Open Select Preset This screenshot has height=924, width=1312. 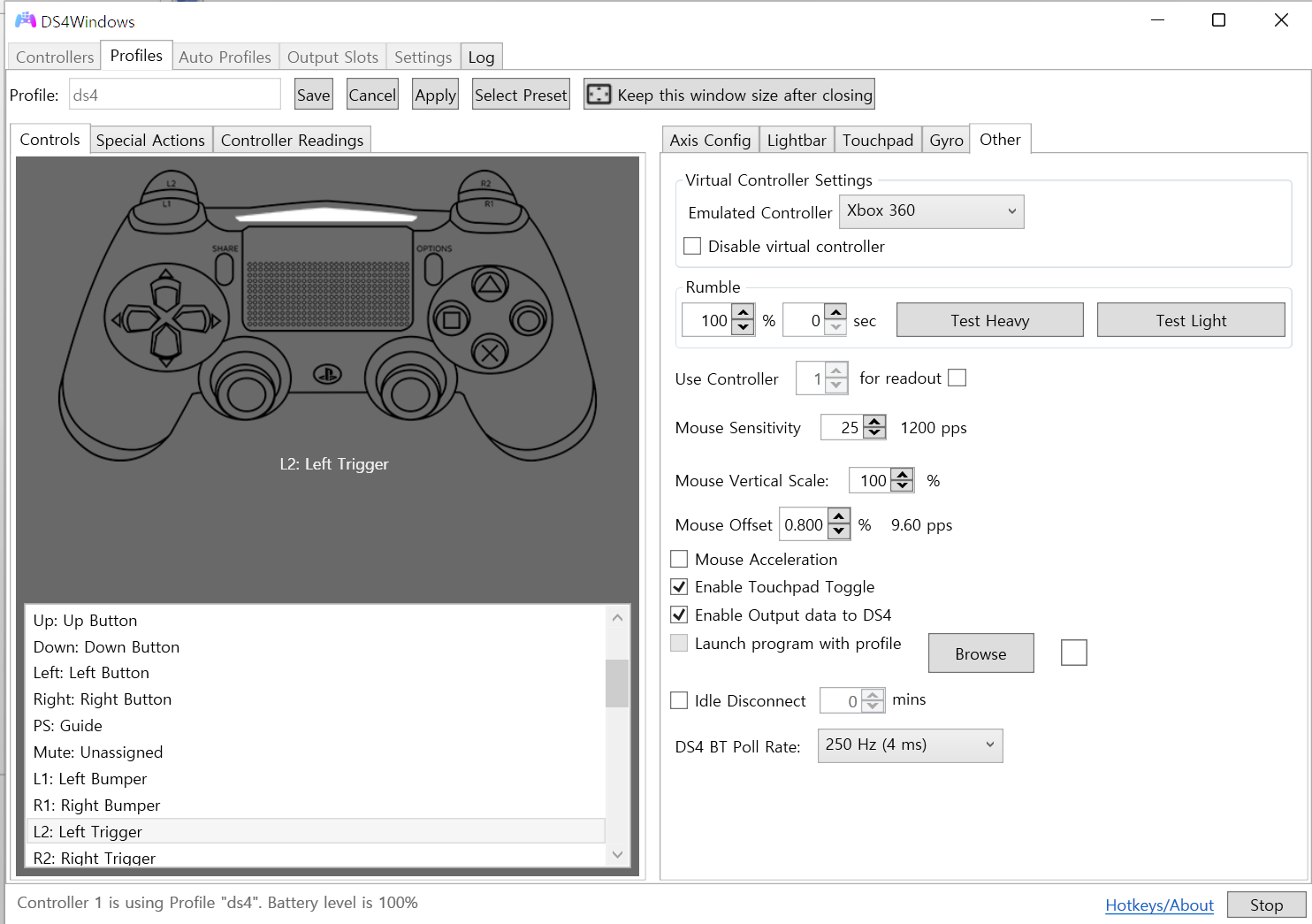click(521, 95)
